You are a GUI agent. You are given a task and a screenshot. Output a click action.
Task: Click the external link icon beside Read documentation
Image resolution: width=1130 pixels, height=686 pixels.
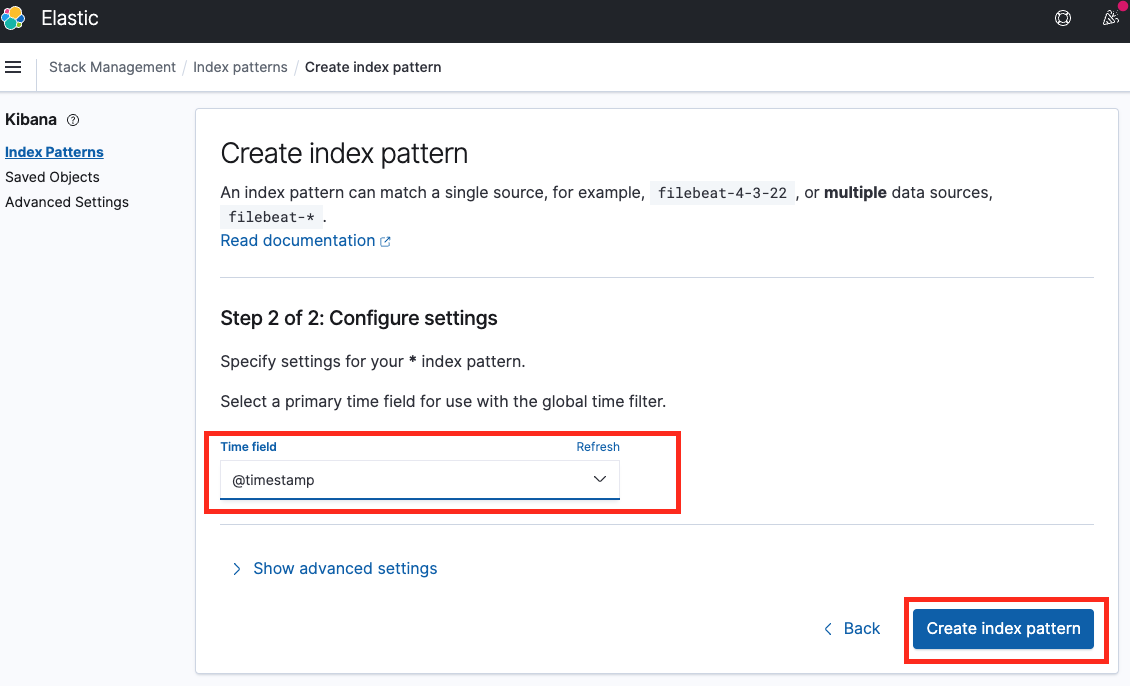386,241
